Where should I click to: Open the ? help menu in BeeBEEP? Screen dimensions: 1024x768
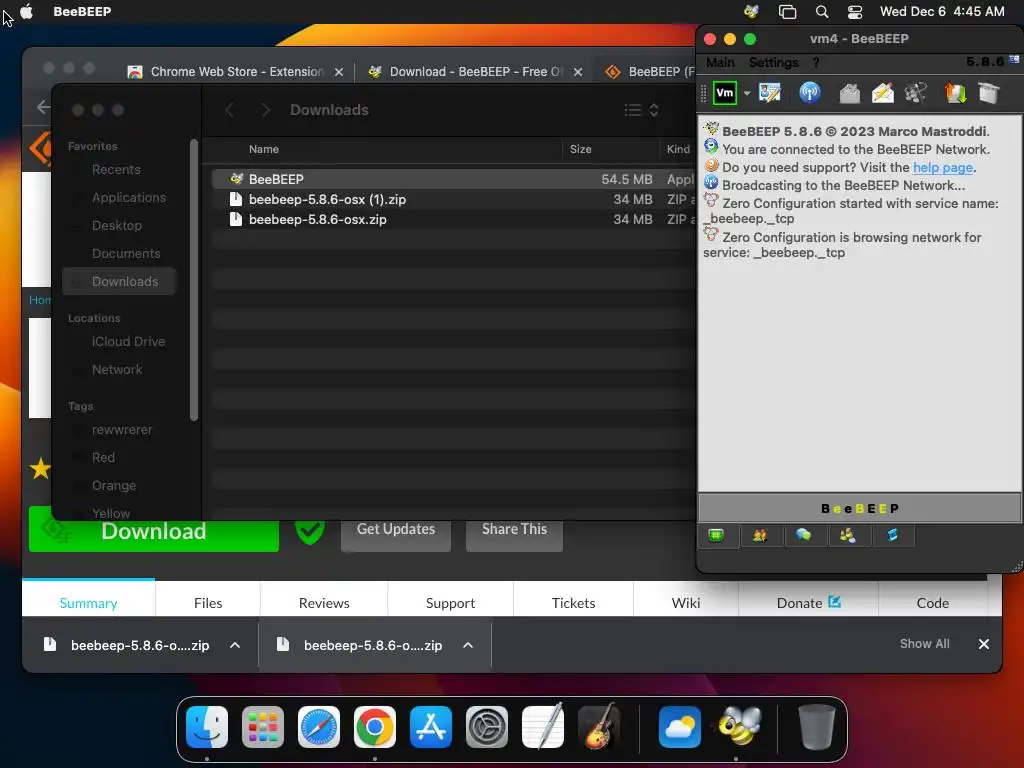(x=816, y=62)
